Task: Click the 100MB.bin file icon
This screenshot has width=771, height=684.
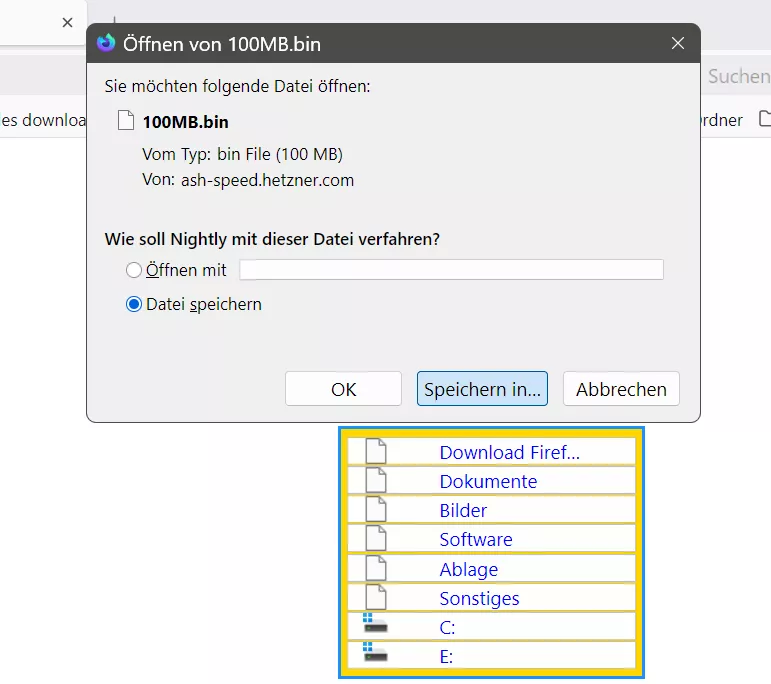Action: [x=126, y=120]
